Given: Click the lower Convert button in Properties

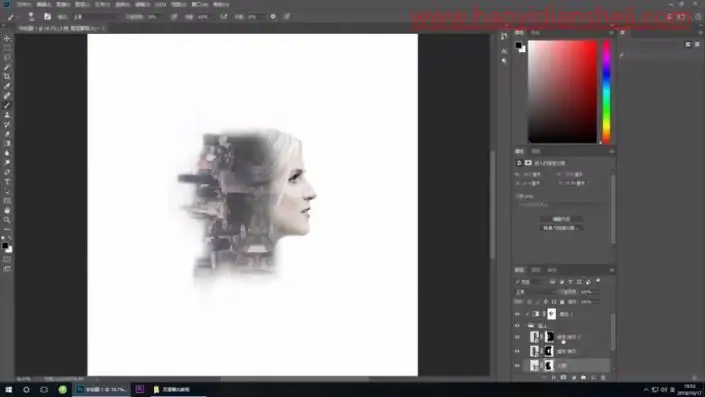Looking at the screenshot, I should click(561, 228).
